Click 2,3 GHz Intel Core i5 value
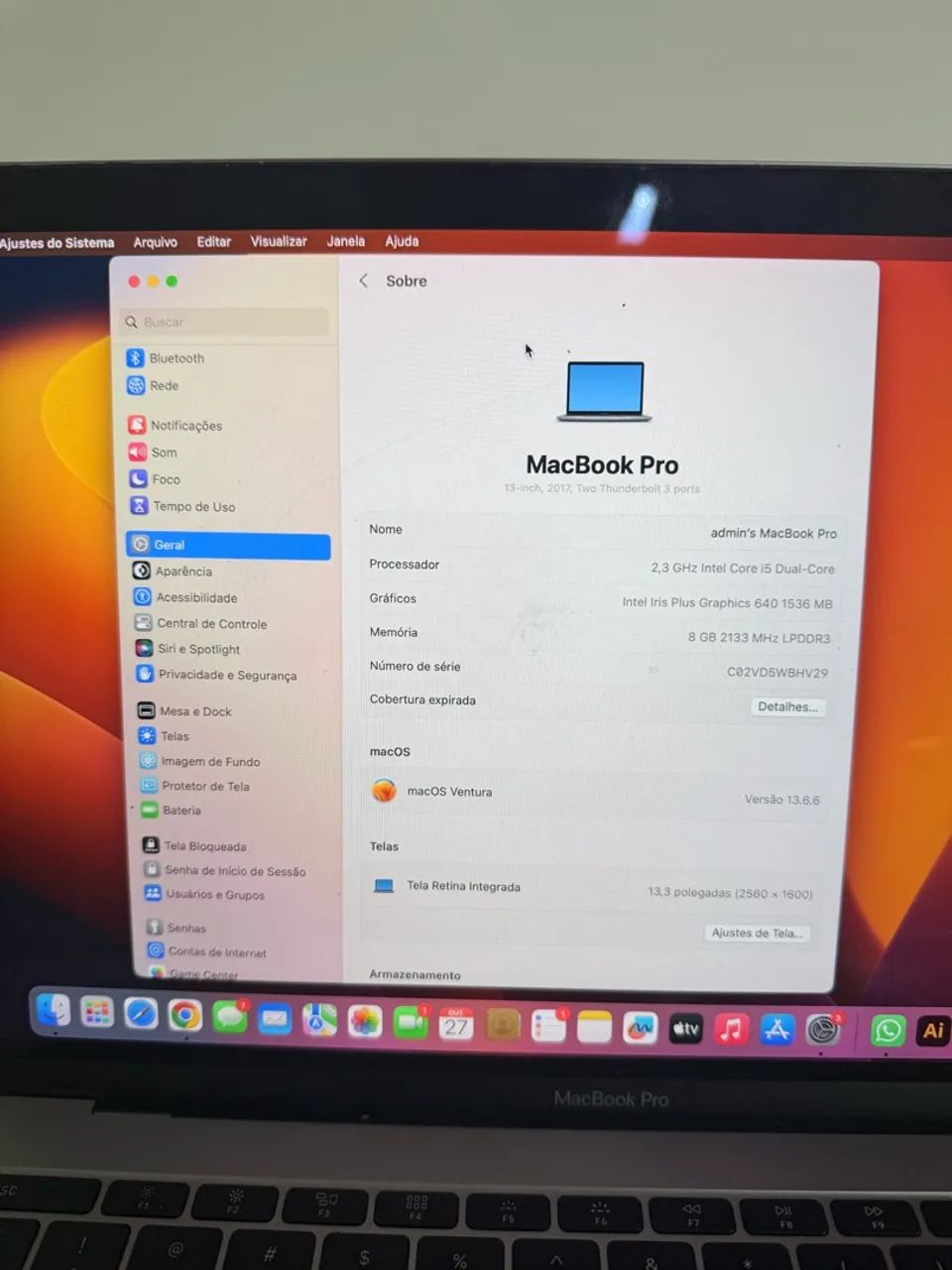 (x=743, y=569)
